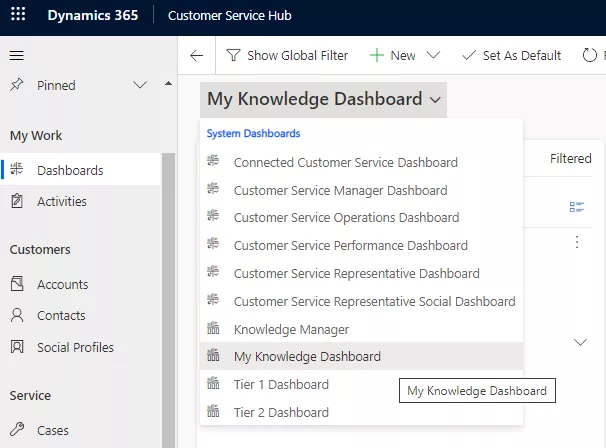This screenshot has width=606, height=448.
Task: Open the Dynamics 365 app launcher grid
Action: (18, 14)
